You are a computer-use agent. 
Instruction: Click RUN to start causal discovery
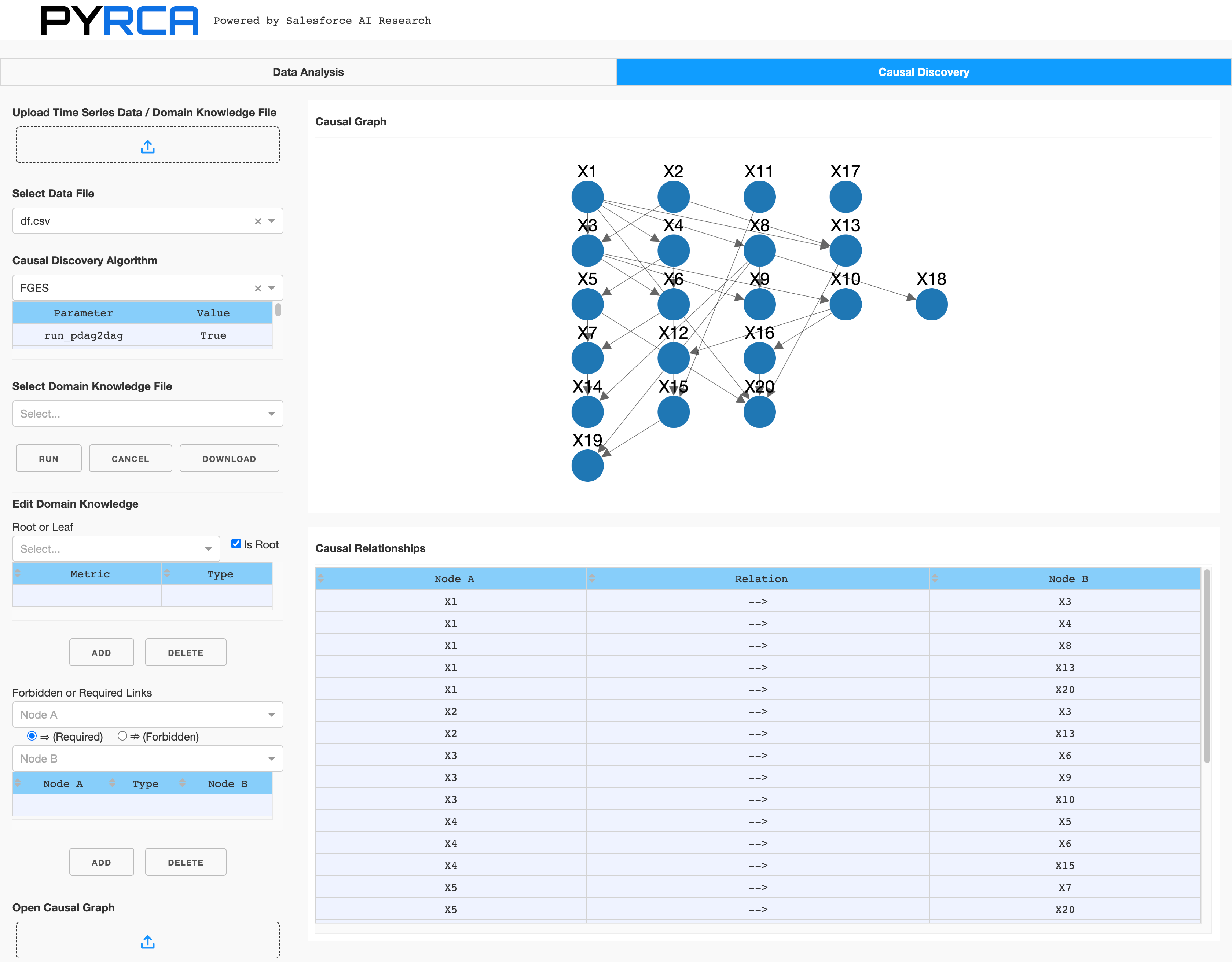(48, 458)
